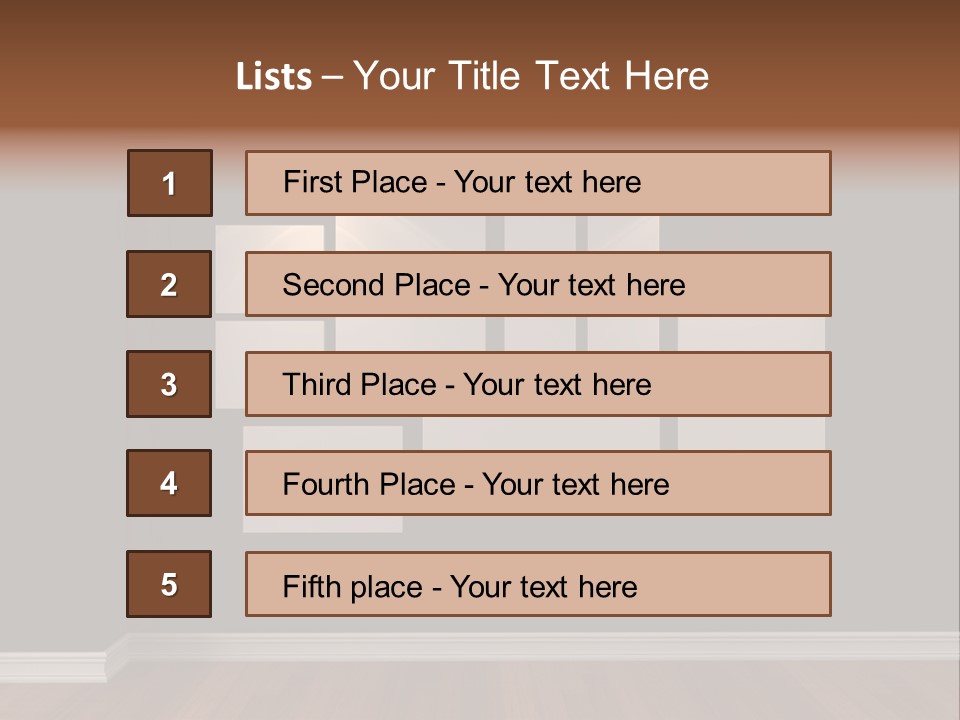Viewport: 960px width, 720px height.
Task: Click the words 'Fourth Place'
Action: point(369,484)
